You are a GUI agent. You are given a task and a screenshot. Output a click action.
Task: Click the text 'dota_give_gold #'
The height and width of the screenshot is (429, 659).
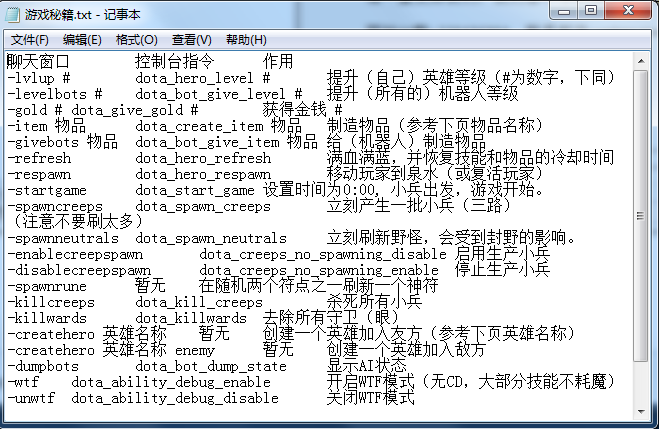coord(134,110)
